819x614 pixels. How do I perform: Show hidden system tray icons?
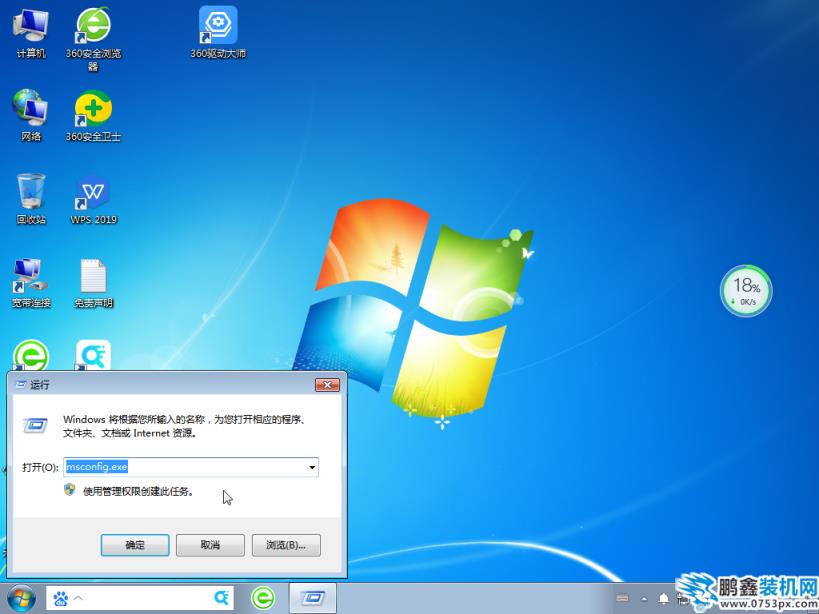click(644, 599)
